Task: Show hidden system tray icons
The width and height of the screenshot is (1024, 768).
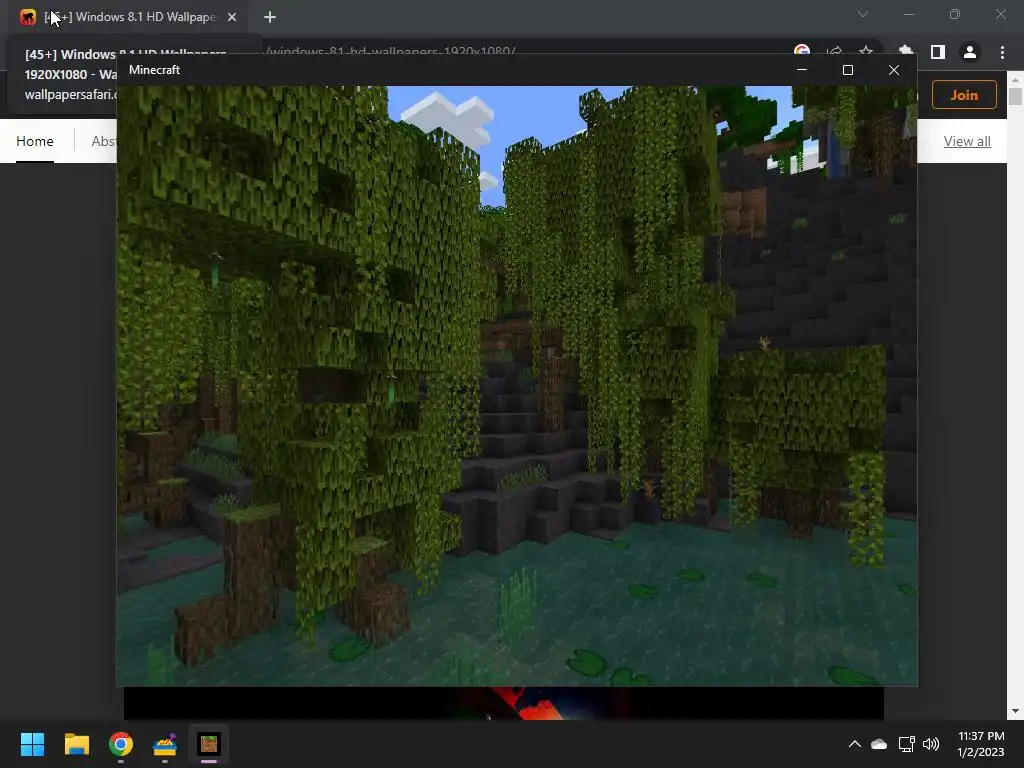Action: click(x=854, y=744)
